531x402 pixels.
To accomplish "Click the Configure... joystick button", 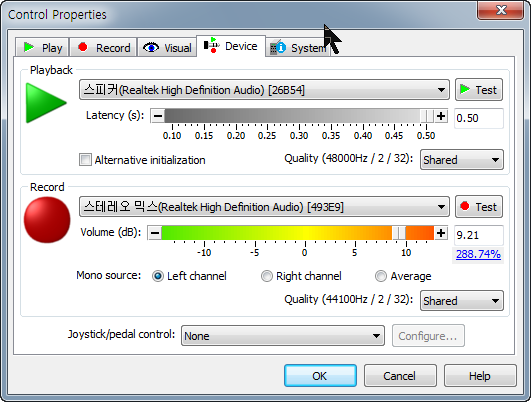I will point(428,336).
